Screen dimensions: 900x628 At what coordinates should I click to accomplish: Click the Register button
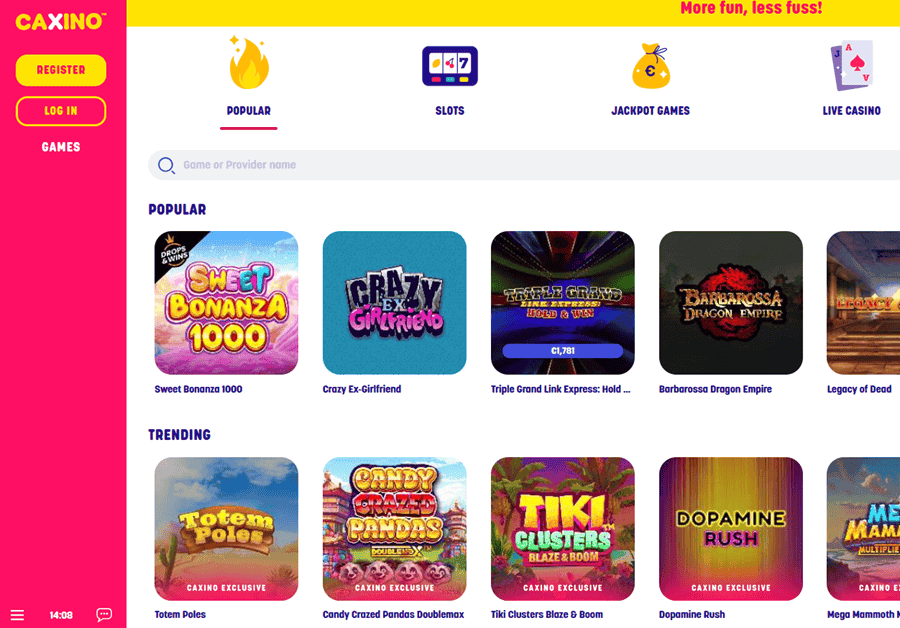(61, 70)
